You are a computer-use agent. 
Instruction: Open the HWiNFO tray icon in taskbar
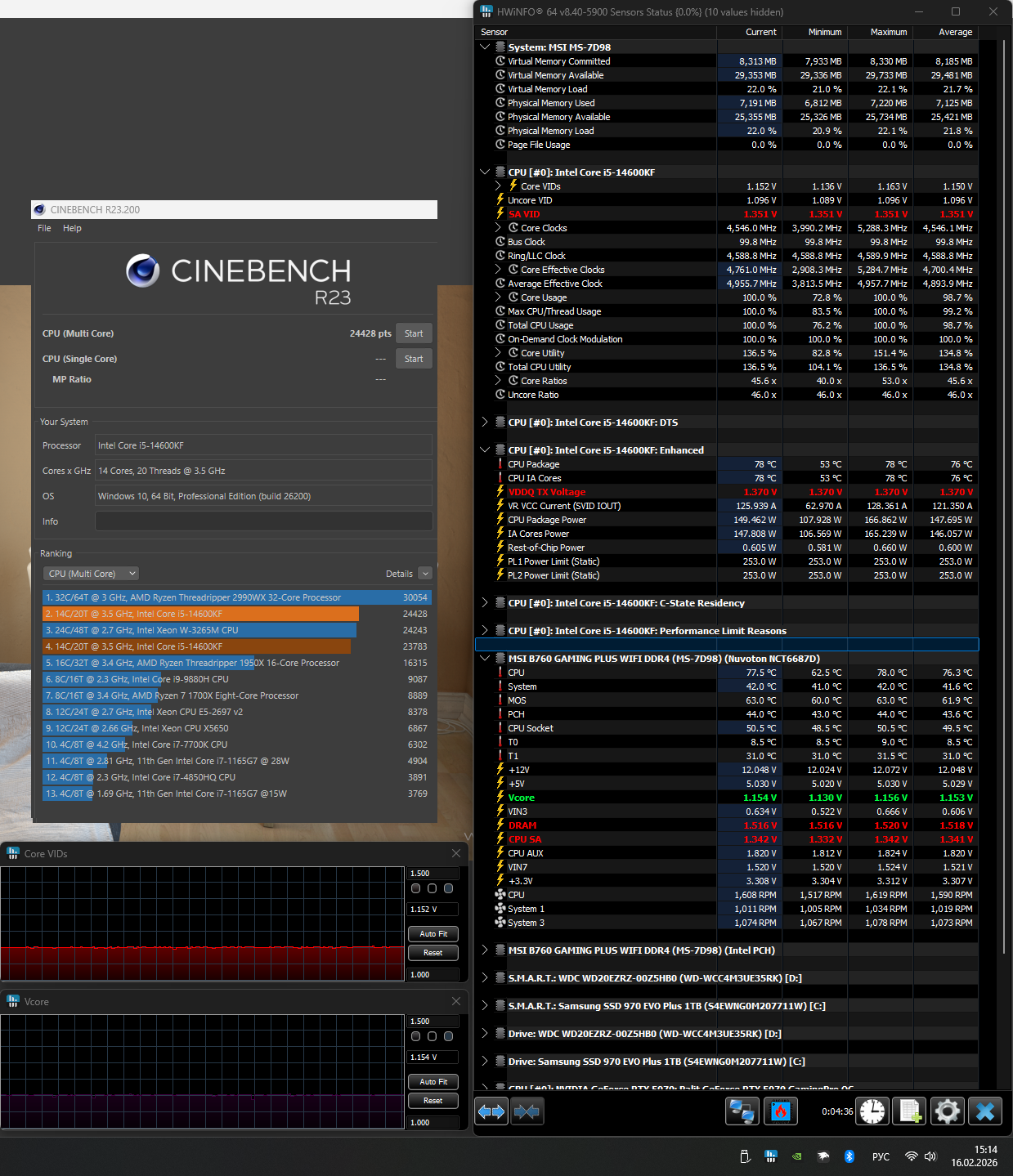point(771,1156)
